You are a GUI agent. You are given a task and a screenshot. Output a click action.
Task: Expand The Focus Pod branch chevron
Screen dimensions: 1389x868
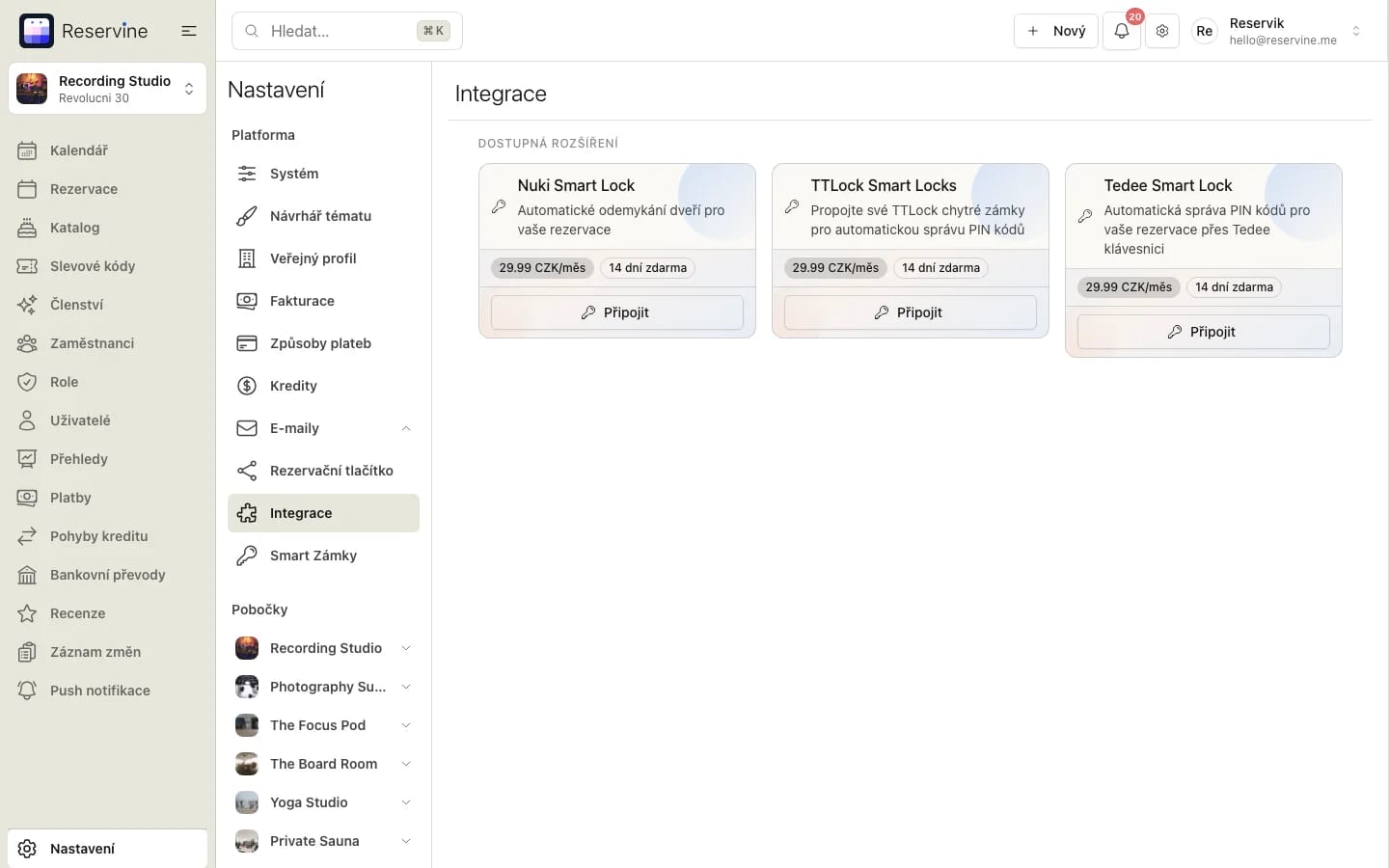pyautogui.click(x=406, y=725)
